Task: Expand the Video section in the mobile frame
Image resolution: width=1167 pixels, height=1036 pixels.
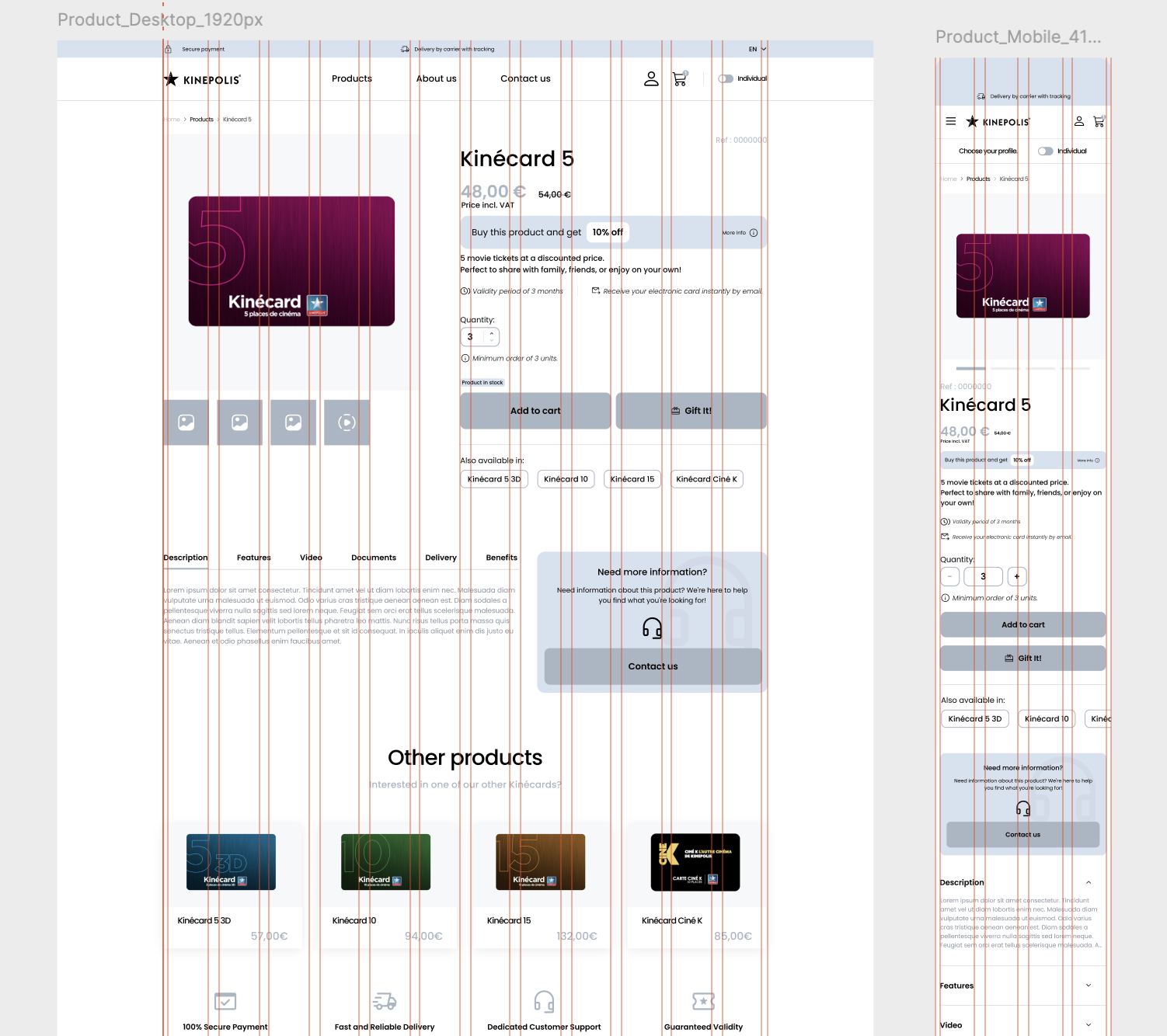Action: pos(1089,1025)
